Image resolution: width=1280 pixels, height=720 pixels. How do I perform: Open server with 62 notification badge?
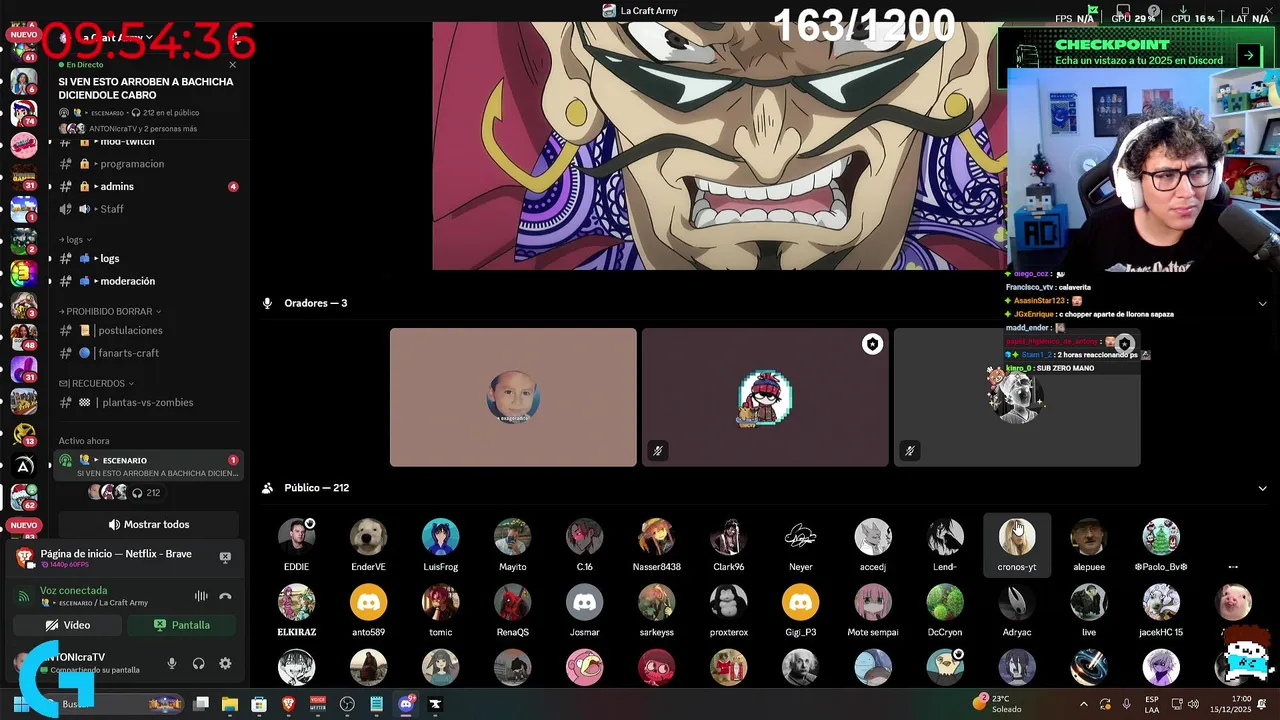23,497
